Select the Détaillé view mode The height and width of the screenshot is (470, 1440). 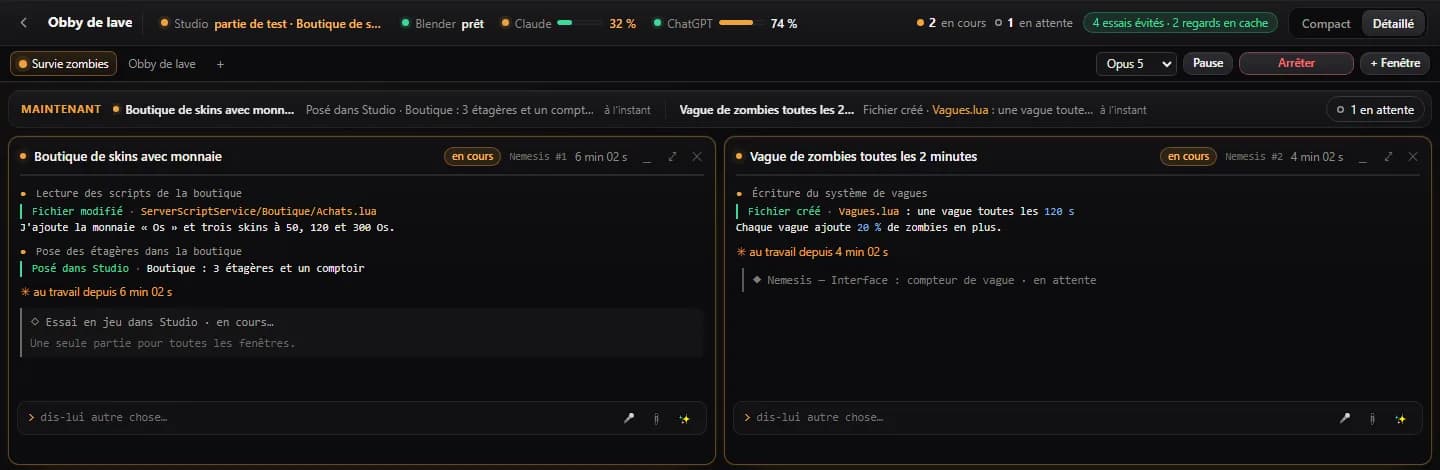pyautogui.click(x=1393, y=23)
